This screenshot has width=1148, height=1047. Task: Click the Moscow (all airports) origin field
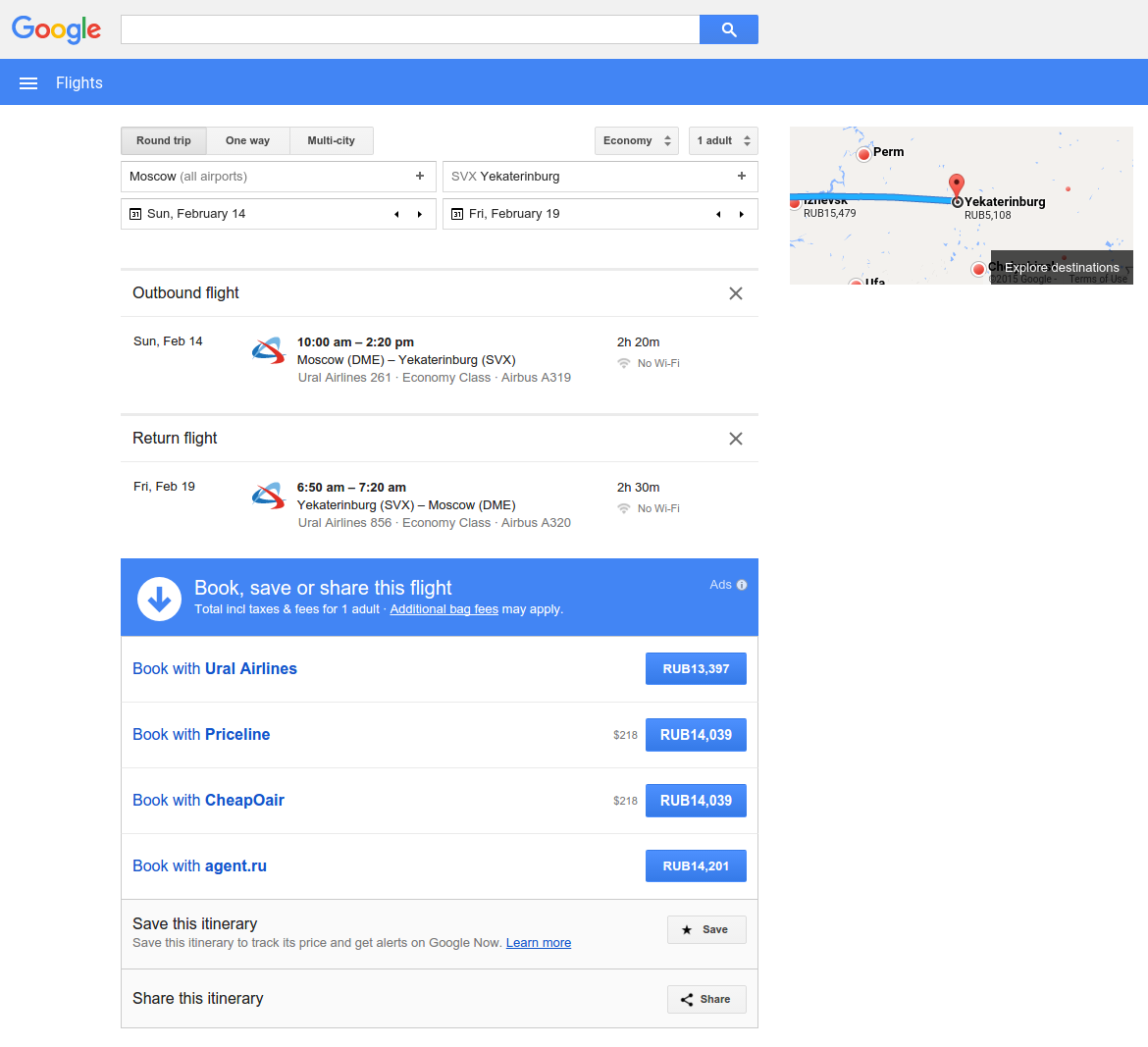pyautogui.click(x=279, y=177)
